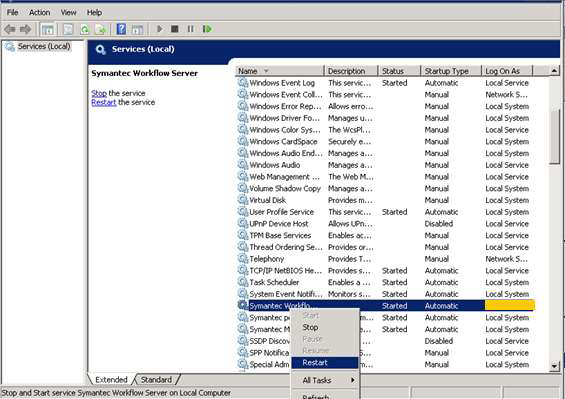Click the Start Service play icon
Image resolution: width=565 pixels, height=399 pixels.
160,29
